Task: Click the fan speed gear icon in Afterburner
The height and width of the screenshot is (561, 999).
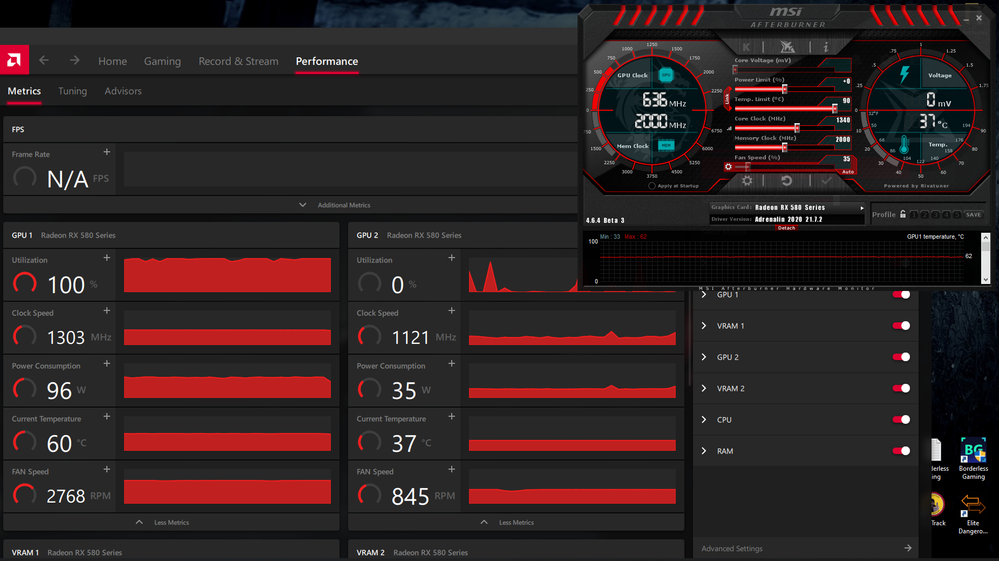Action: click(728, 167)
